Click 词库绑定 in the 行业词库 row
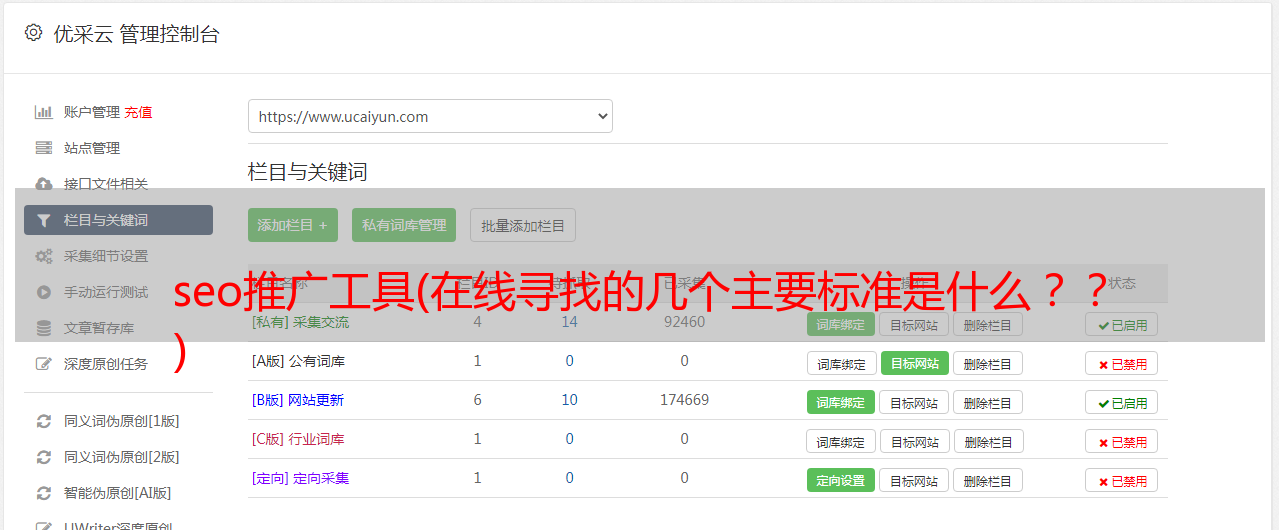Screen dimensions: 1279x530 [841, 442]
